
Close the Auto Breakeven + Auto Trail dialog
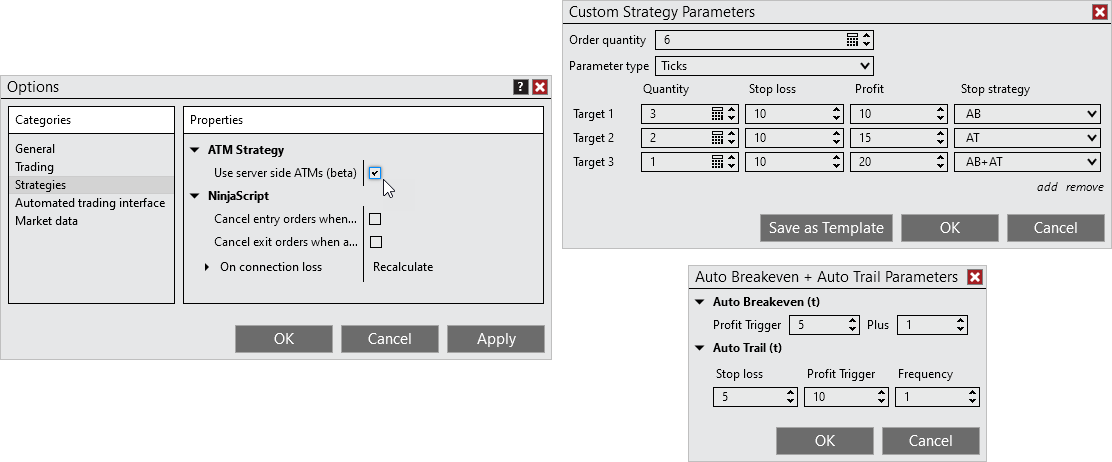tap(976, 277)
